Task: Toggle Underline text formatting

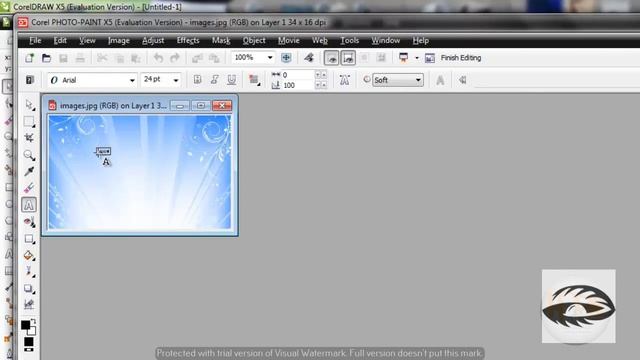Action: [x=232, y=80]
